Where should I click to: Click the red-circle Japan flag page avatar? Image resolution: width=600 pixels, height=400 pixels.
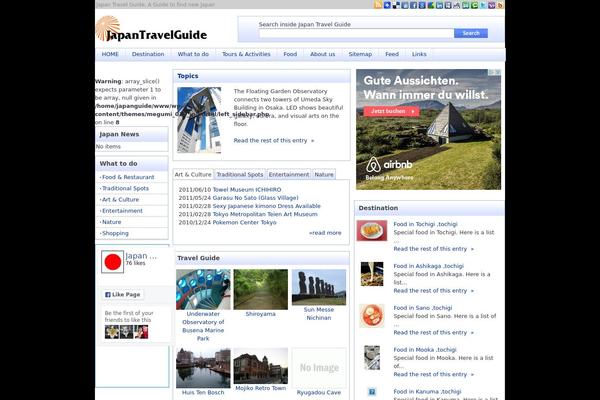(x=112, y=262)
